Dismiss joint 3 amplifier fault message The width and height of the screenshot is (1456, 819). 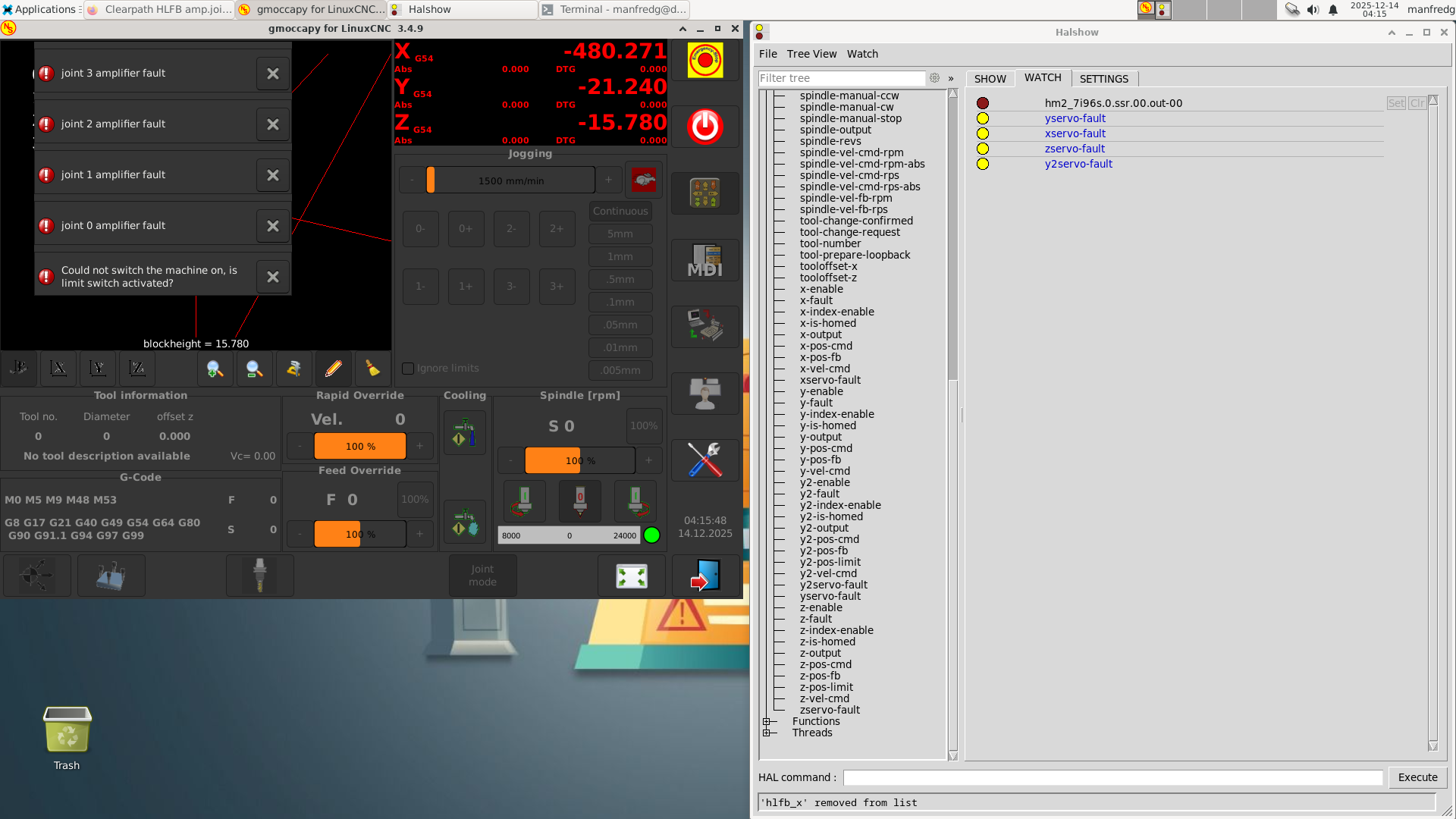point(273,74)
